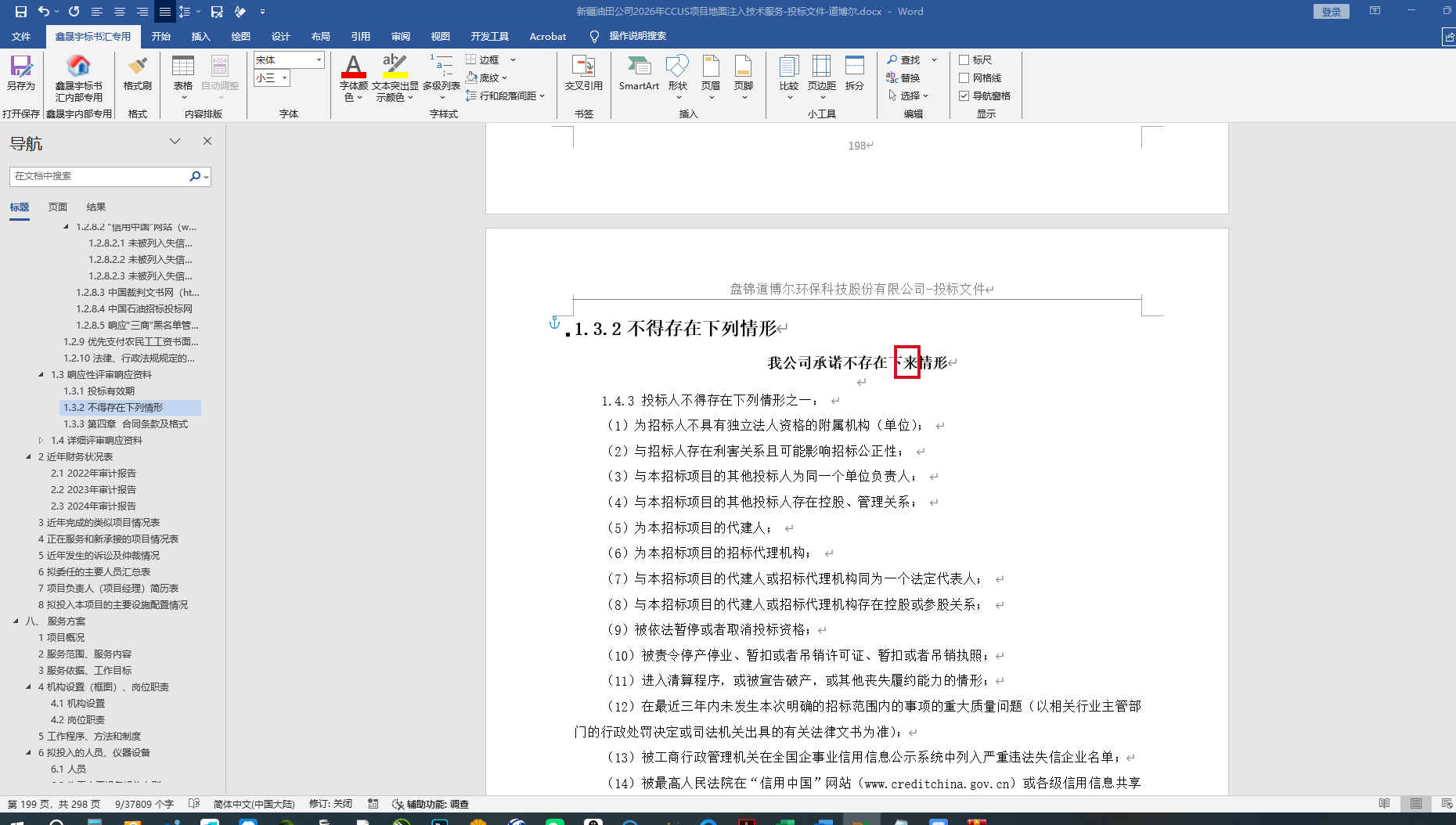Open the font size dropdown showing 小三
Image resolution: width=1456 pixels, height=825 pixels.
284,78
